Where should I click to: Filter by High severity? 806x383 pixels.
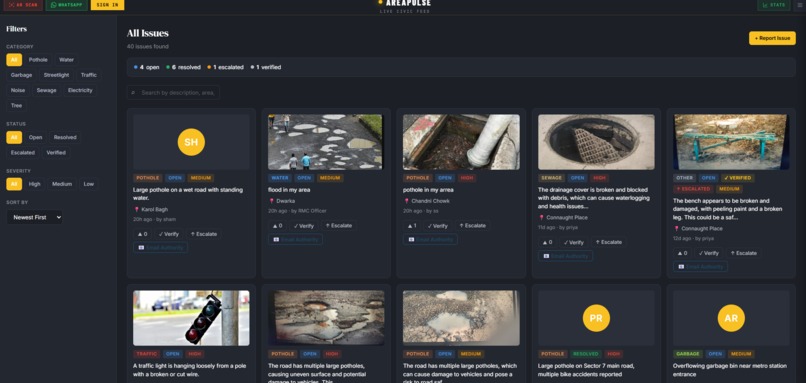tap(34, 184)
